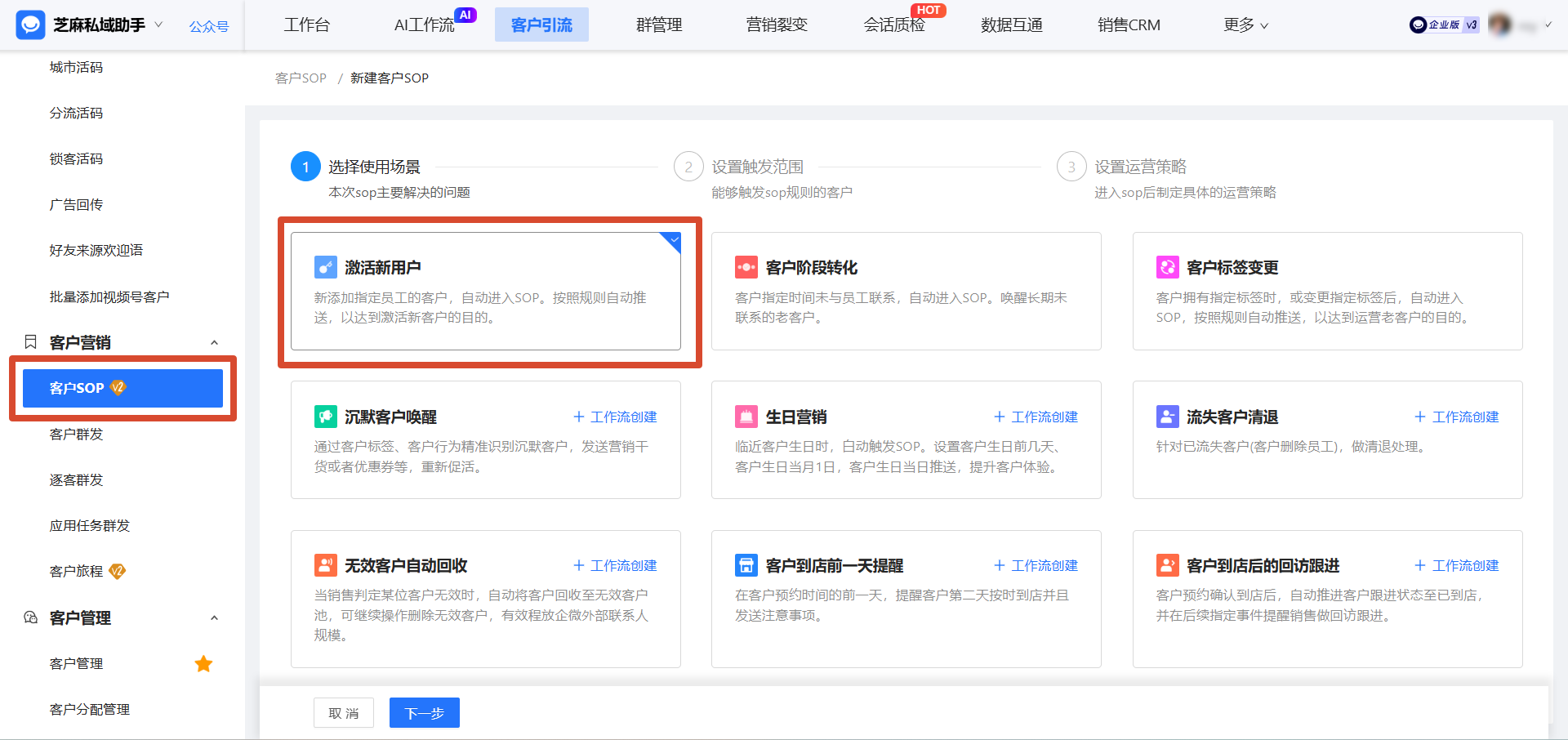
Task: Select 客户SOP in the sidebar
Action: pos(122,388)
